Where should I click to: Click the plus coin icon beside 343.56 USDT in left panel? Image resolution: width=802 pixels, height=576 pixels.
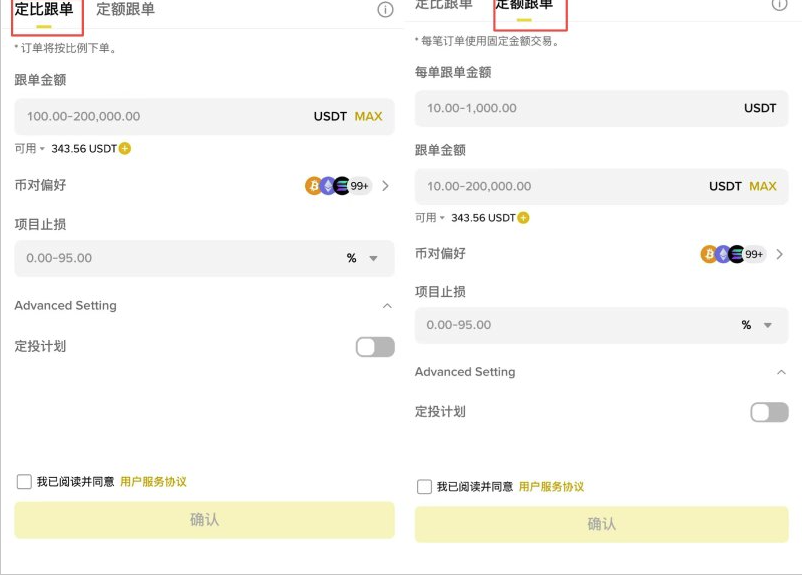[125, 149]
